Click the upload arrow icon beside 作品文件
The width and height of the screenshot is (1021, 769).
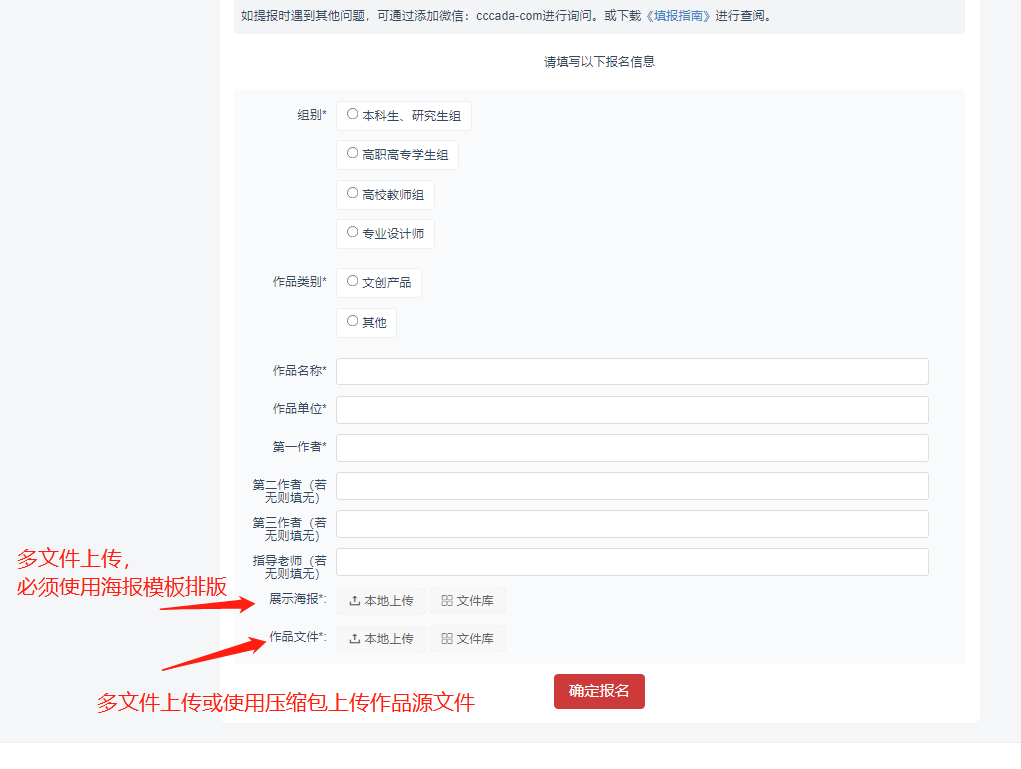(354, 639)
